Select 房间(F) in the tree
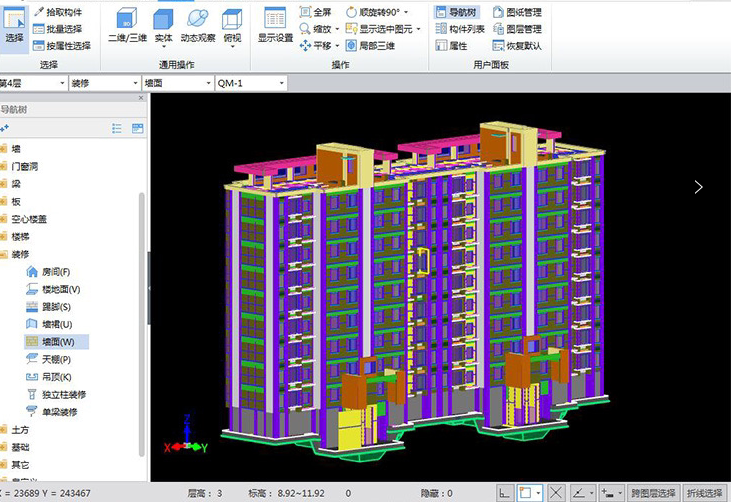Screen dimensions: 732x502 48,272
